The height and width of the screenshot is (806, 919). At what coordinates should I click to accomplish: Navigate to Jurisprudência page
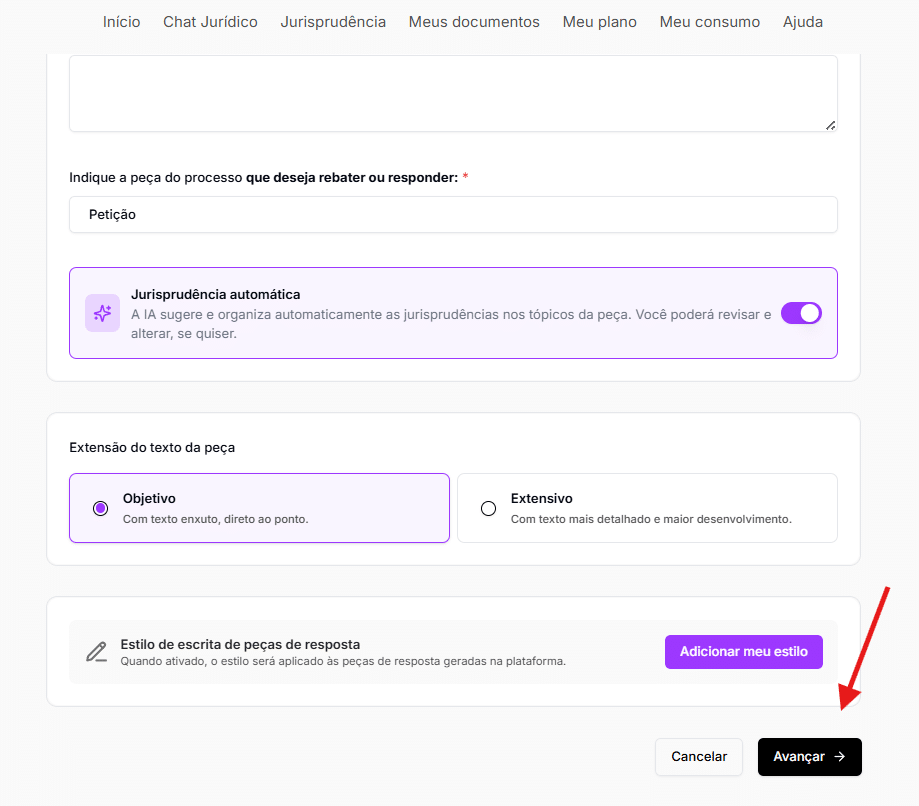333,22
